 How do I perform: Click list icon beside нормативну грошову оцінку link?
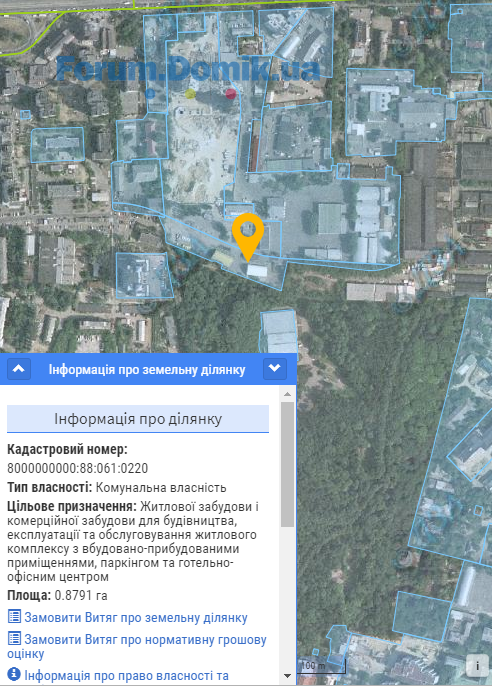pos(14,638)
